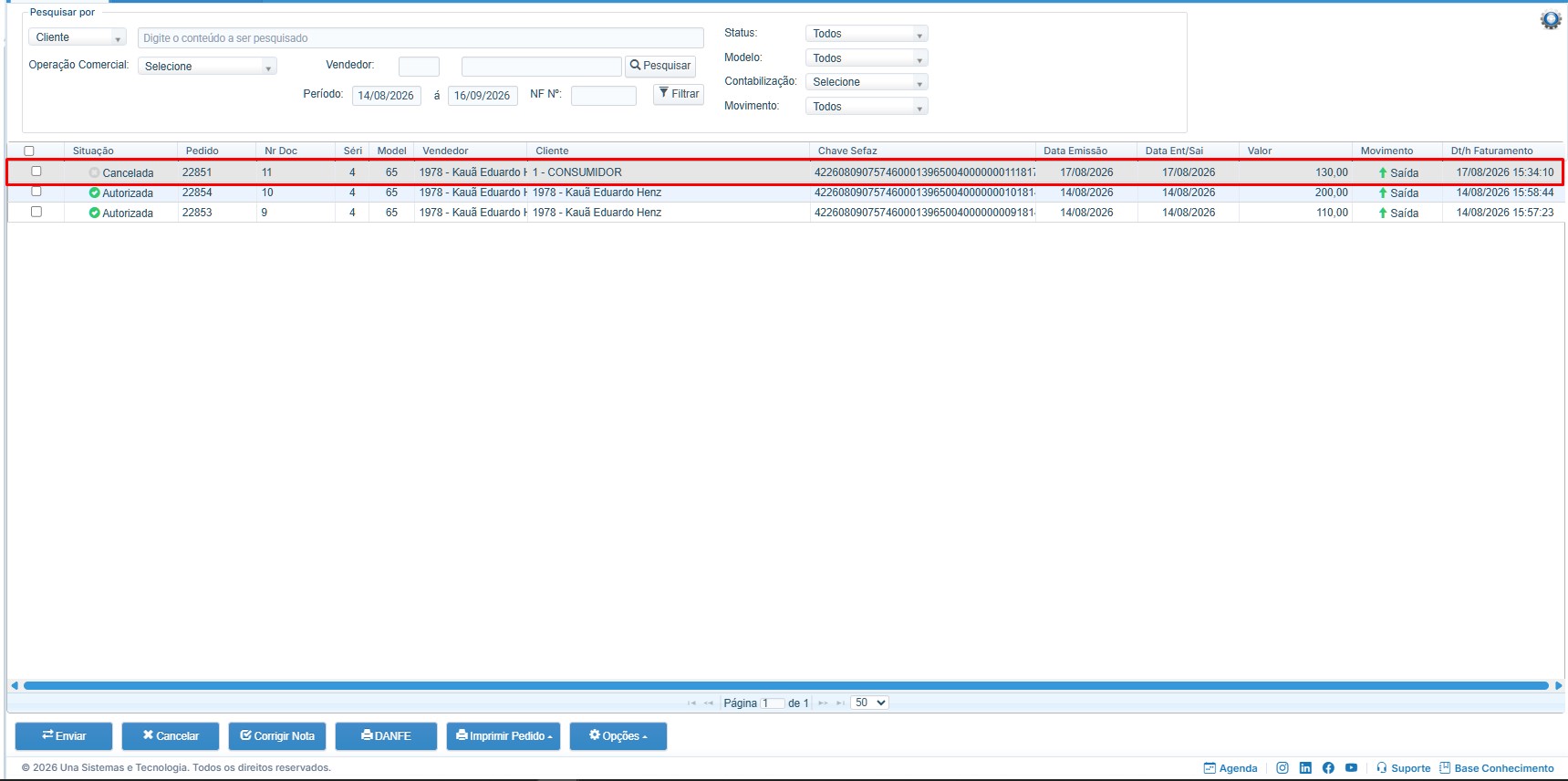The width and height of the screenshot is (1568, 781).
Task: Go to the previous page of results
Action: 709,703
